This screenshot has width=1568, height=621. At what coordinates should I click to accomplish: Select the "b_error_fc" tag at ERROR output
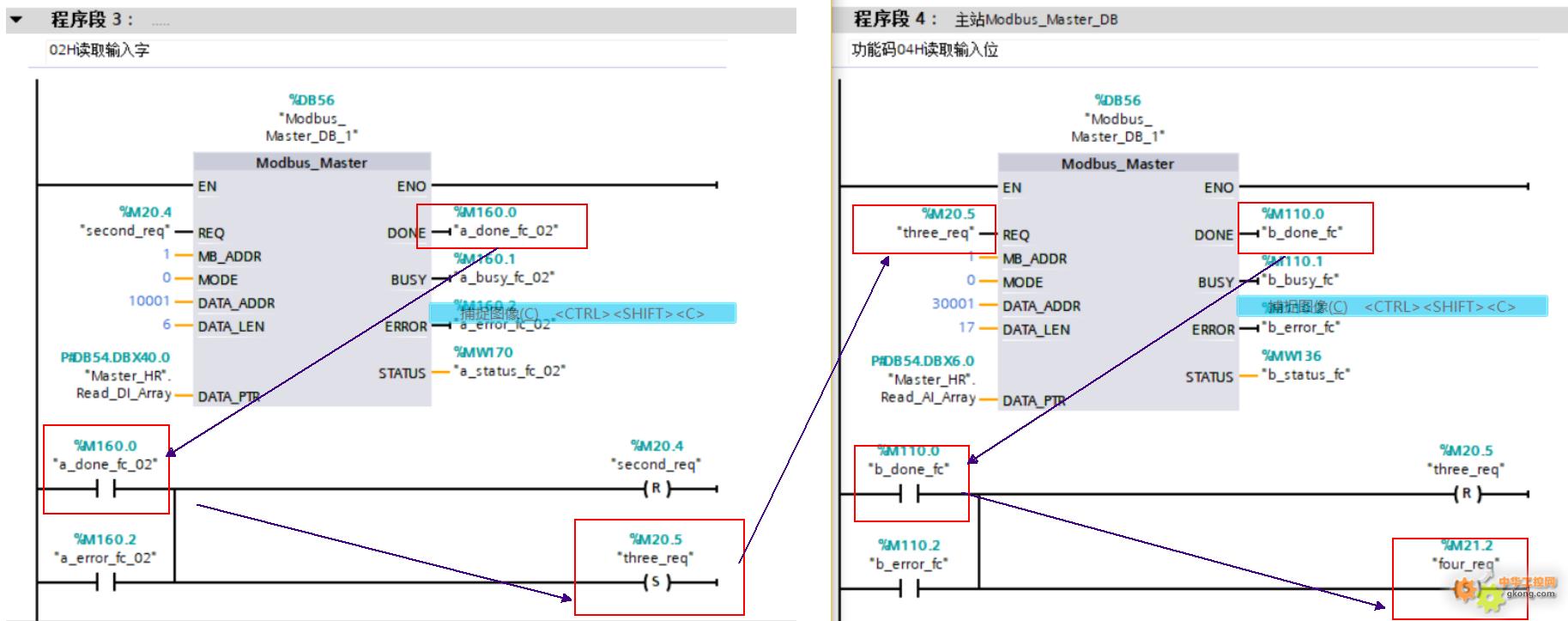(1300, 327)
